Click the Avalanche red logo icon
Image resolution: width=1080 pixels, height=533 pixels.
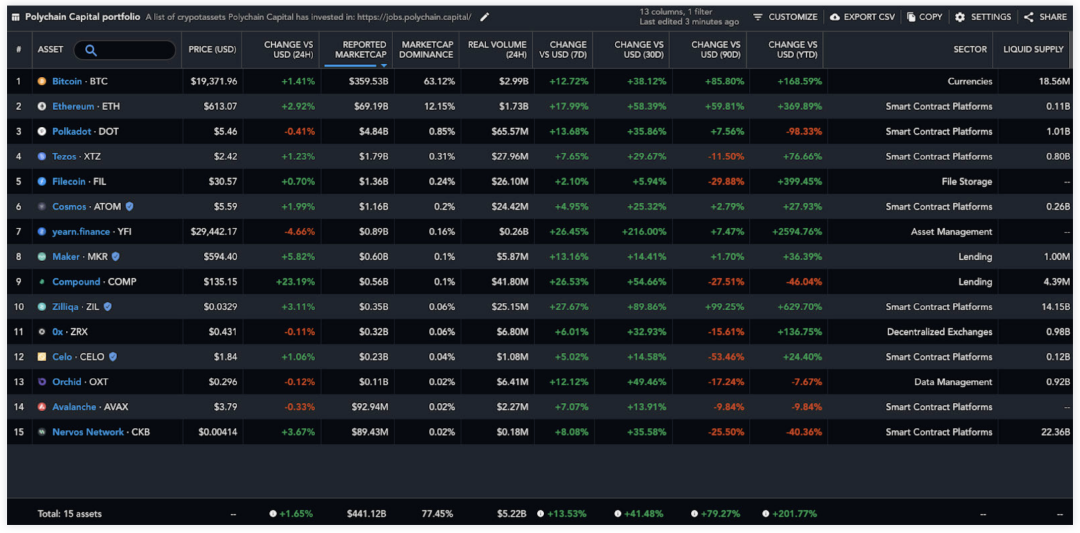coord(42,407)
